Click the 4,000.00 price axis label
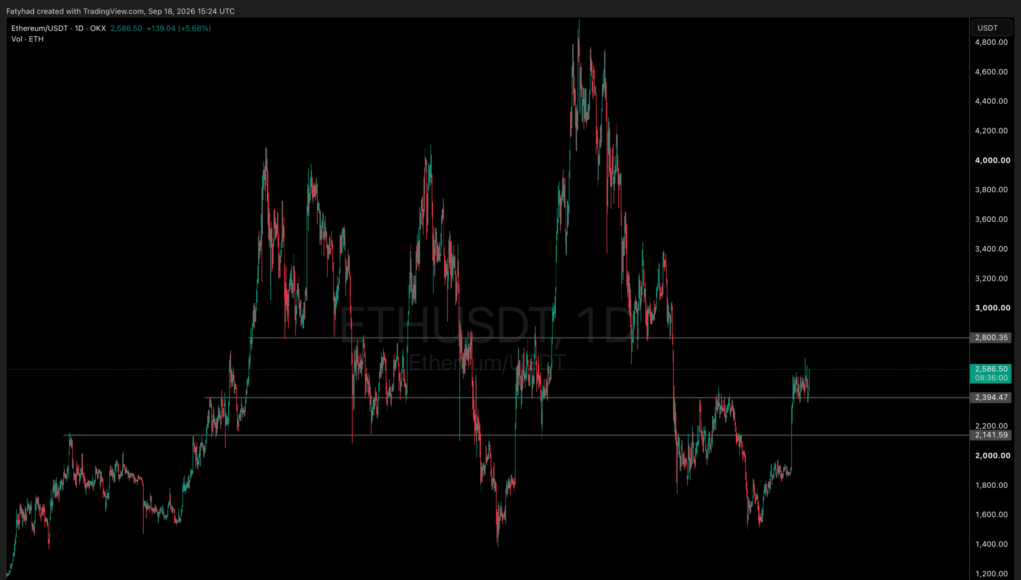This screenshot has width=1021, height=580. [x=992, y=160]
